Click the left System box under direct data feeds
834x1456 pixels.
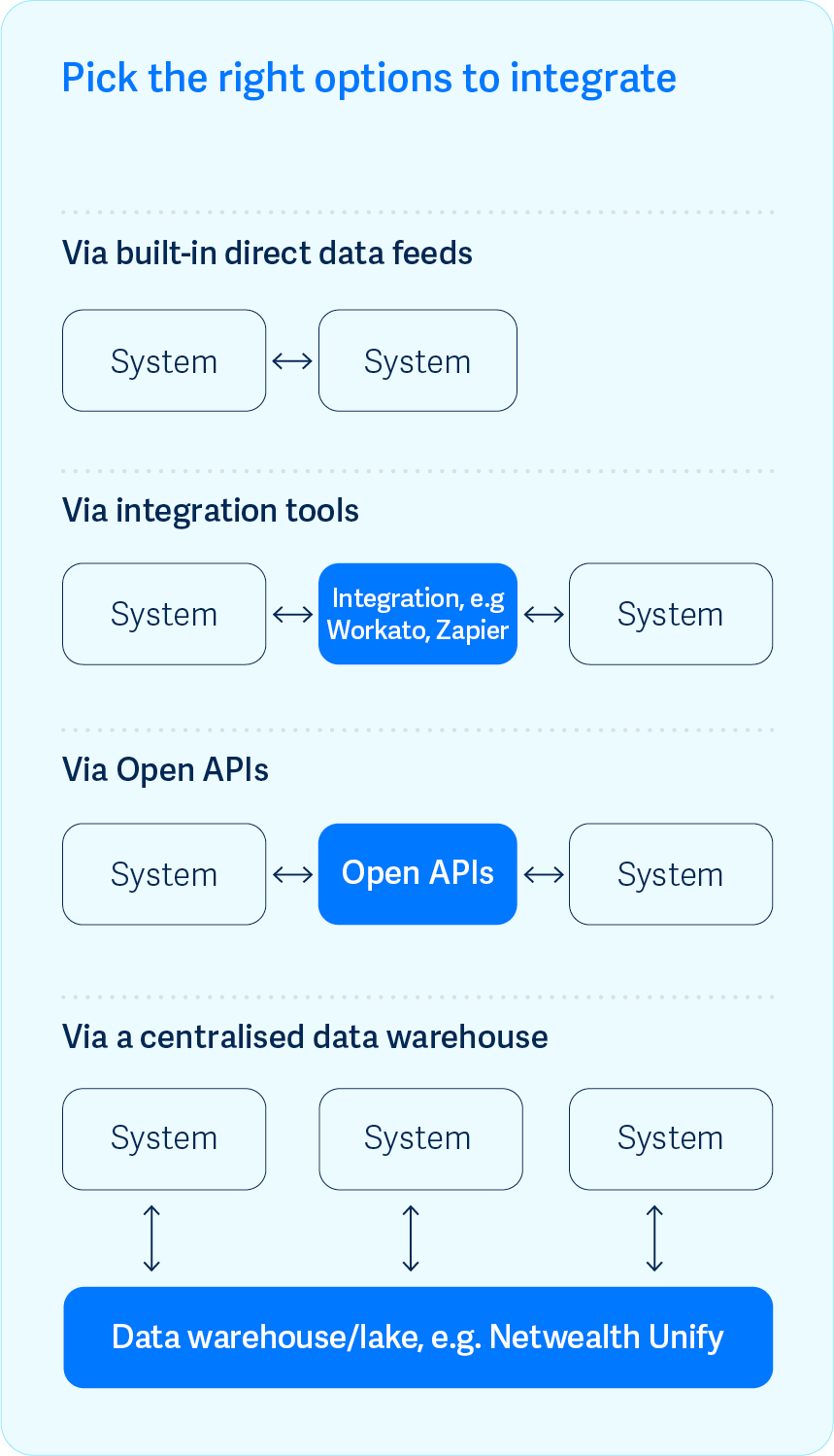164,361
